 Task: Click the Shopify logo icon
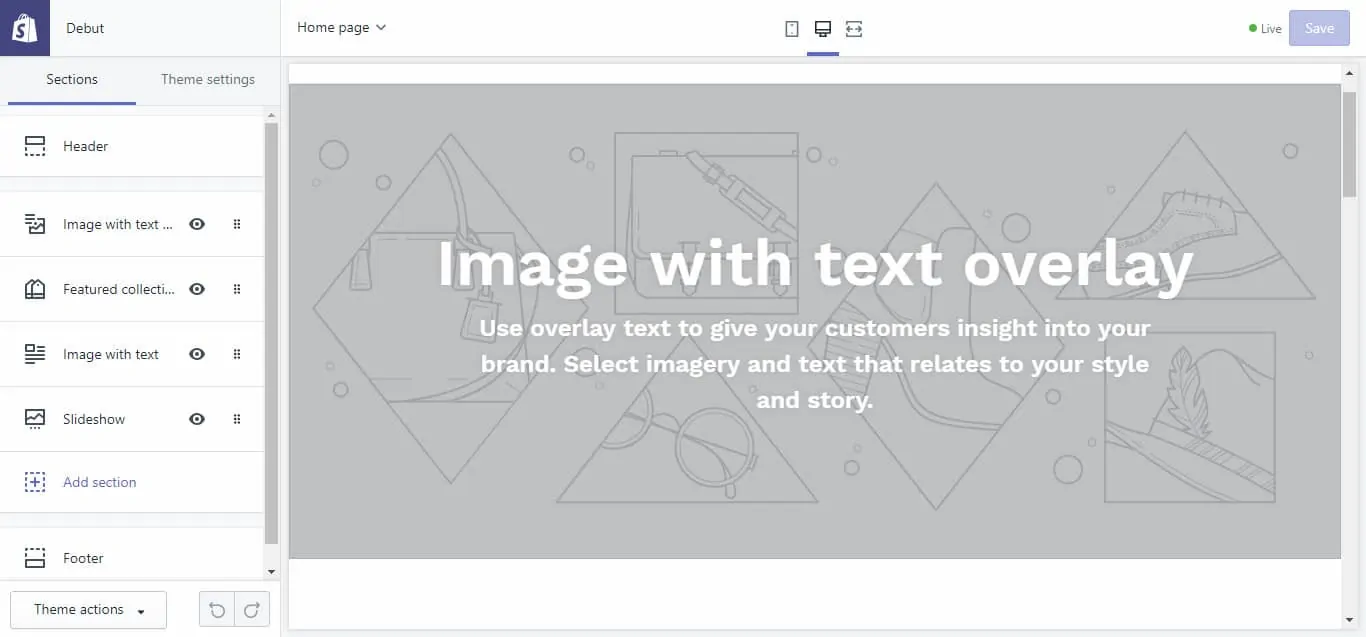pyautogui.click(x=24, y=27)
